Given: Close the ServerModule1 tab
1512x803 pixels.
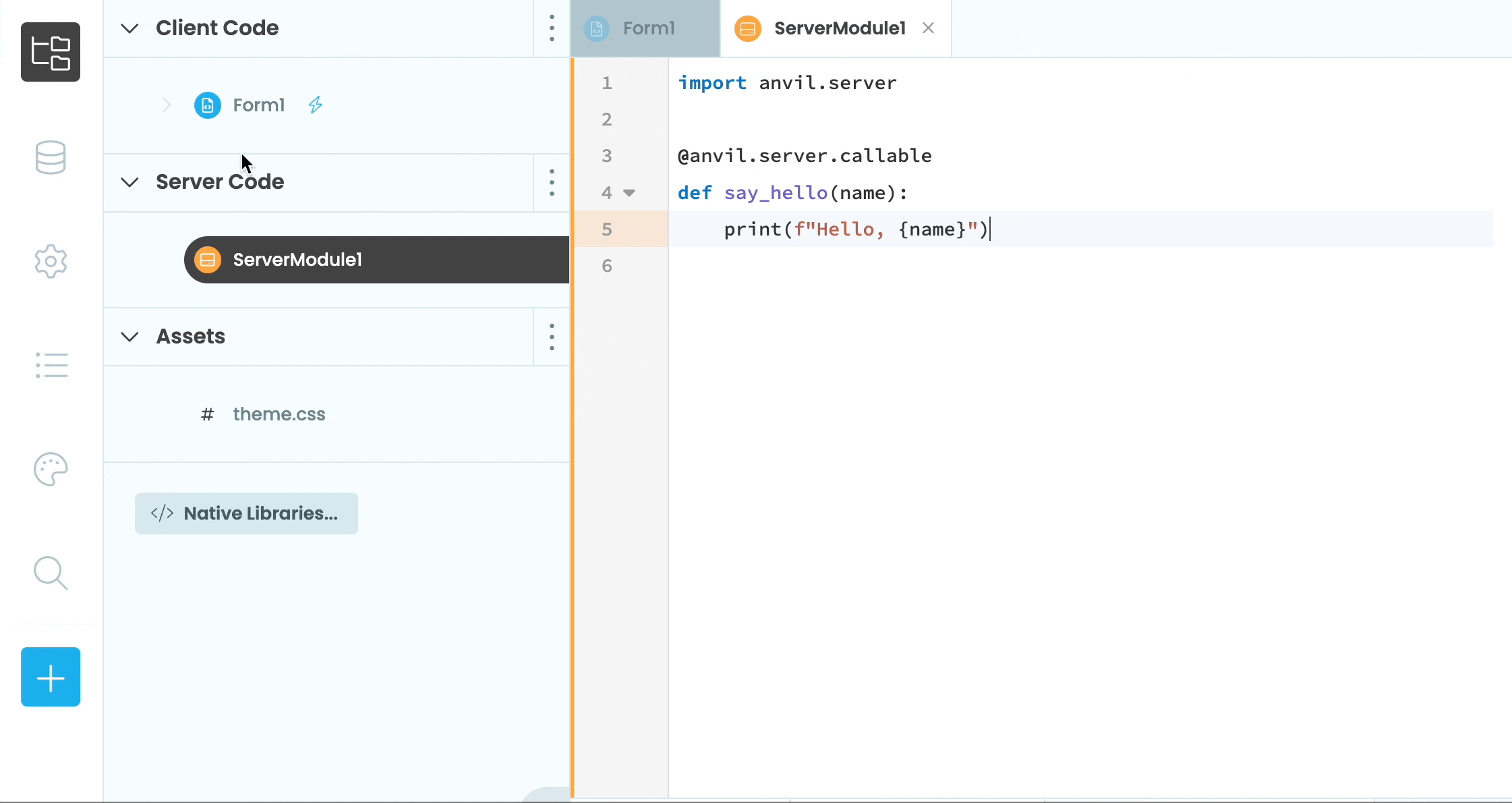Looking at the screenshot, I should tap(929, 28).
